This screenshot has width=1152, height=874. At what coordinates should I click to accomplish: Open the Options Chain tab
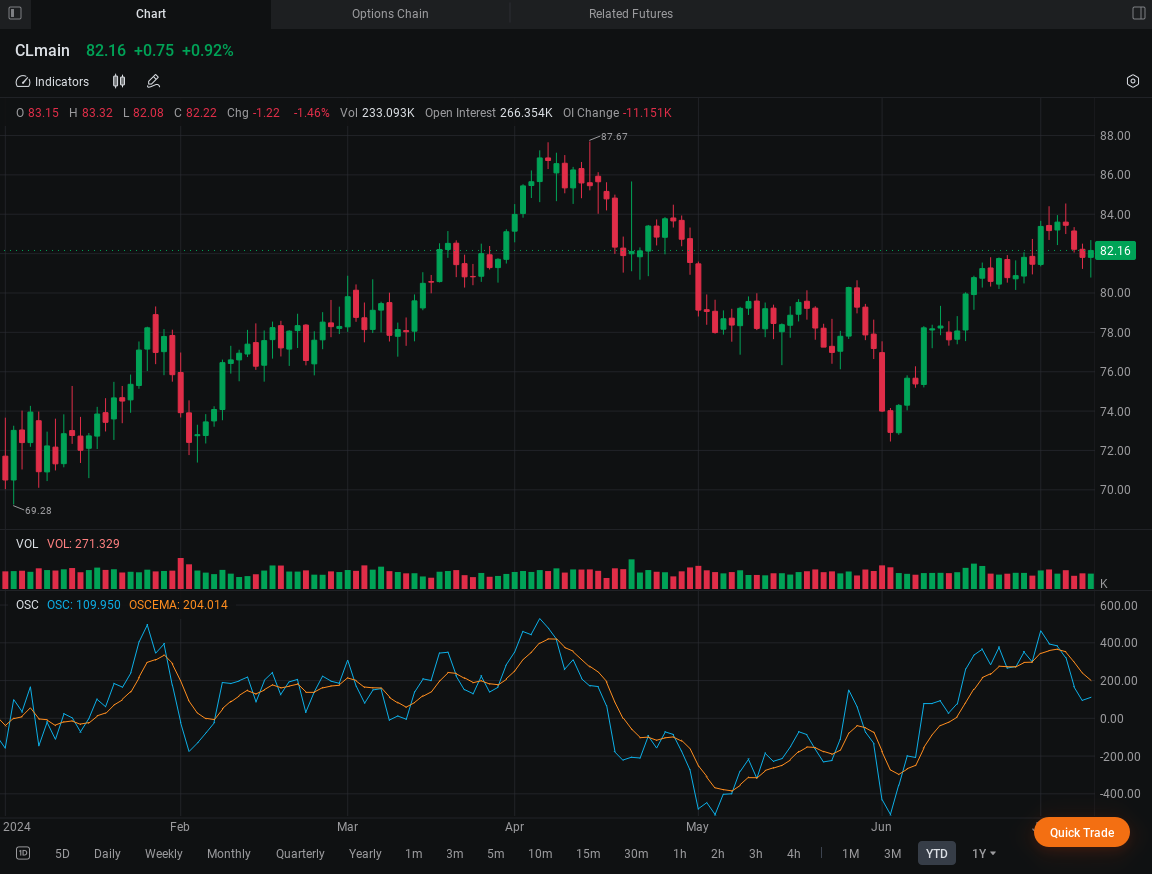pyautogui.click(x=389, y=14)
